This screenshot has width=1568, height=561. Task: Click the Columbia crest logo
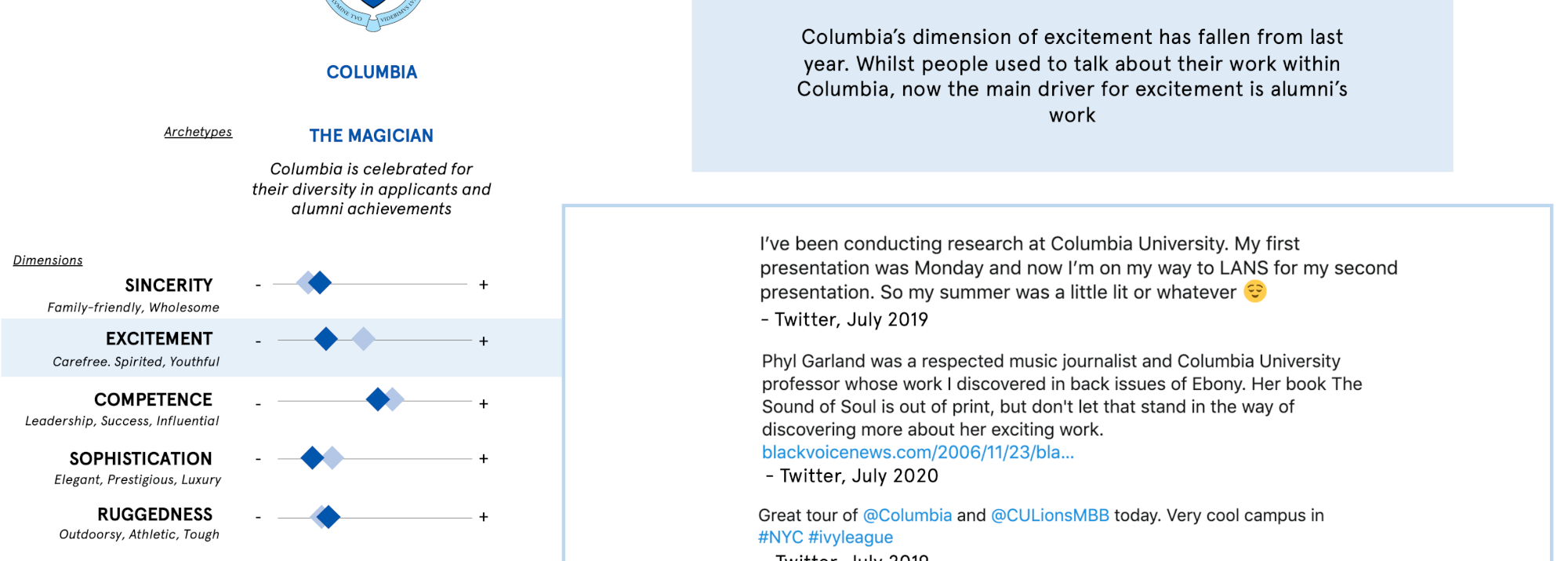[x=372, y=13]
